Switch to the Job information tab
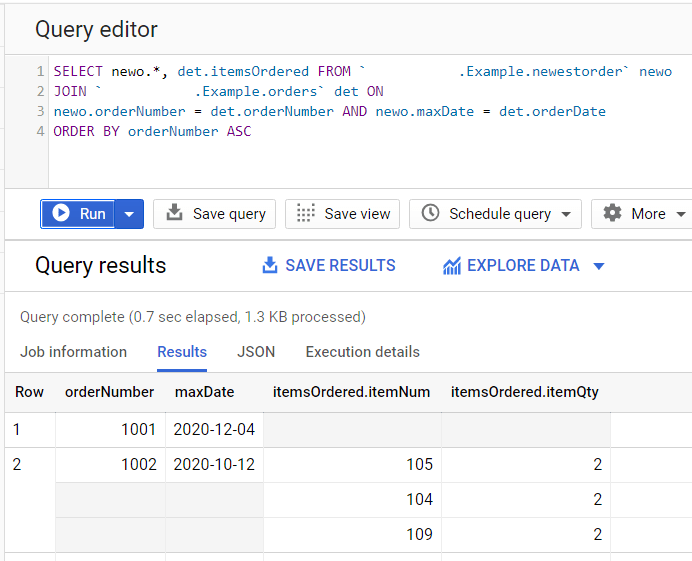This screenshot has width=692, height=561. coord(73,352)
